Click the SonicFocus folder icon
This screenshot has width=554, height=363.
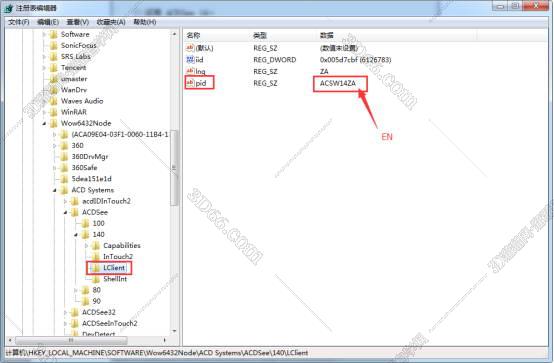[53, 46]
